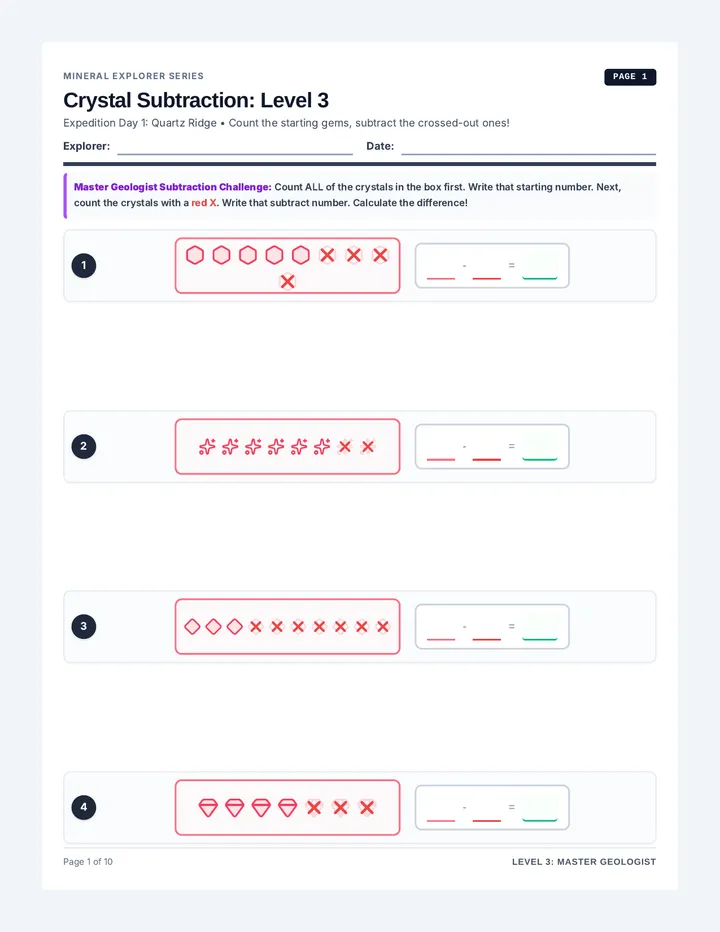Screen dimensions: 720x932
Task: Click the first sparkle crystal in problem 2
Action: pos(207,446)
